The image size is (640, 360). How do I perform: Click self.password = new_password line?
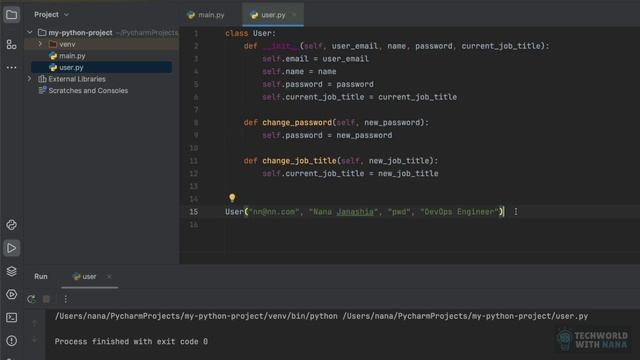[x=327, y=136]
